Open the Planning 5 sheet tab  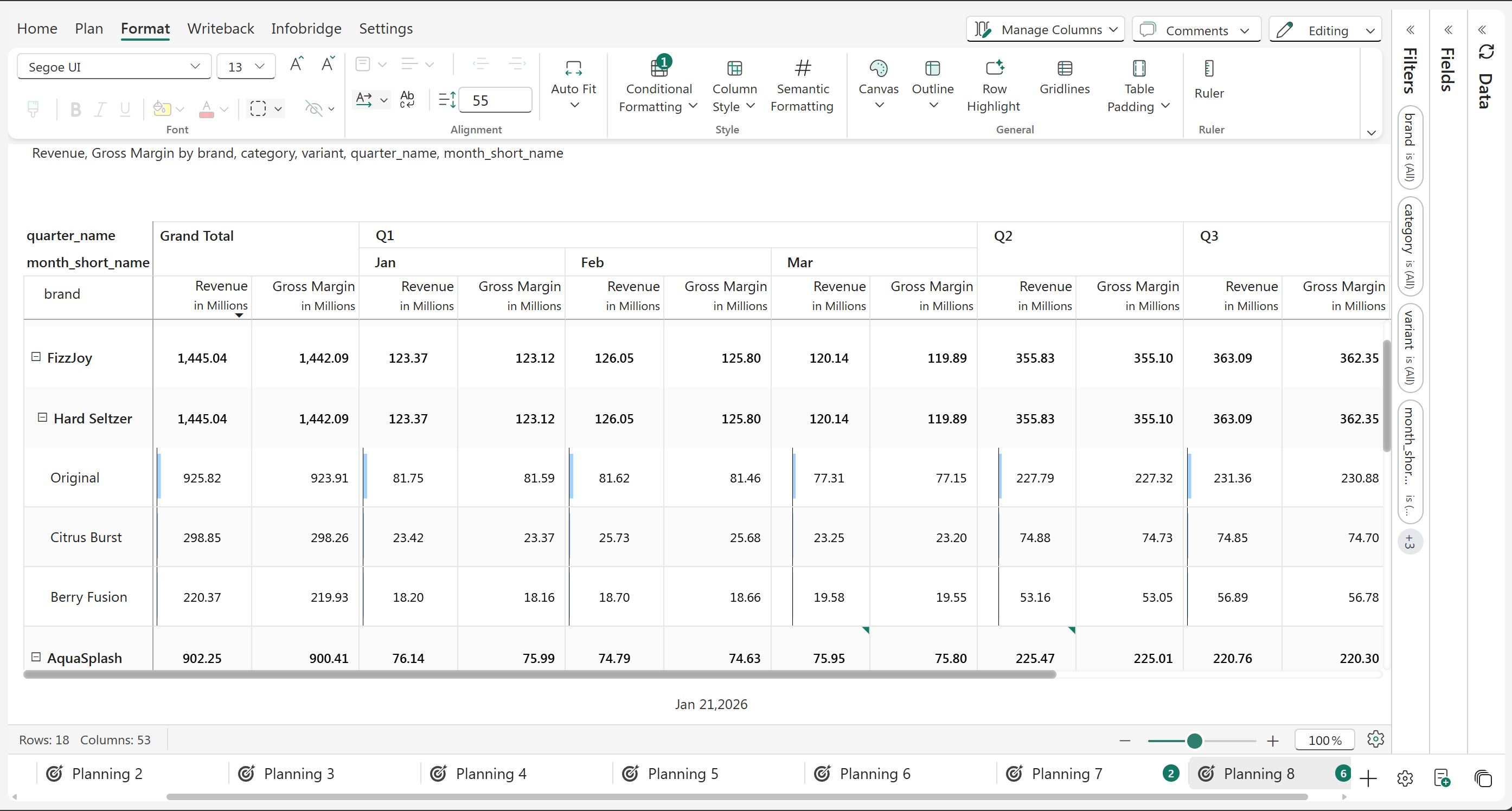[x=682, y=774]
